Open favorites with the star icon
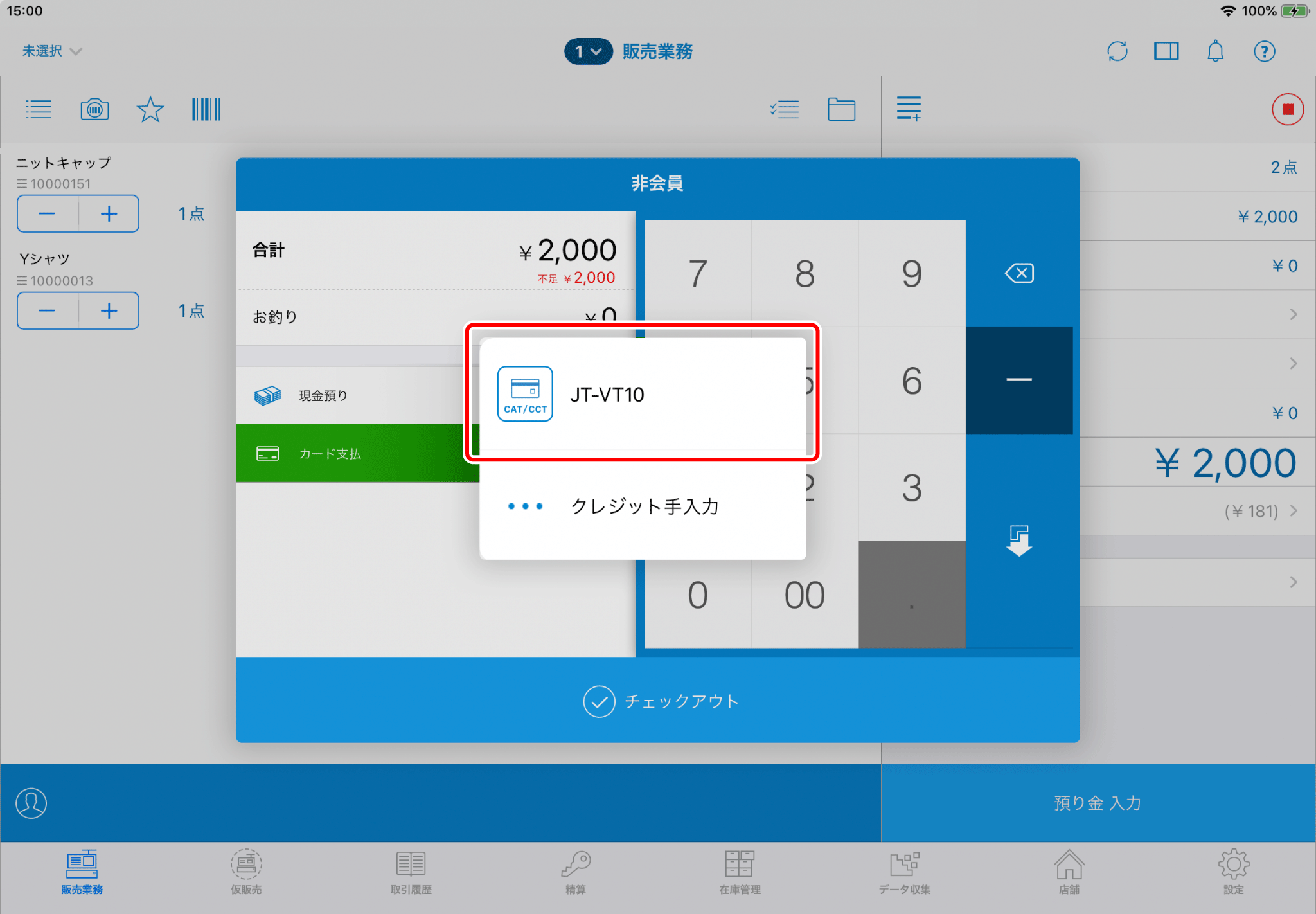Image resolution: width=1316 pixels, height=914 pixels. pos(150,109)
